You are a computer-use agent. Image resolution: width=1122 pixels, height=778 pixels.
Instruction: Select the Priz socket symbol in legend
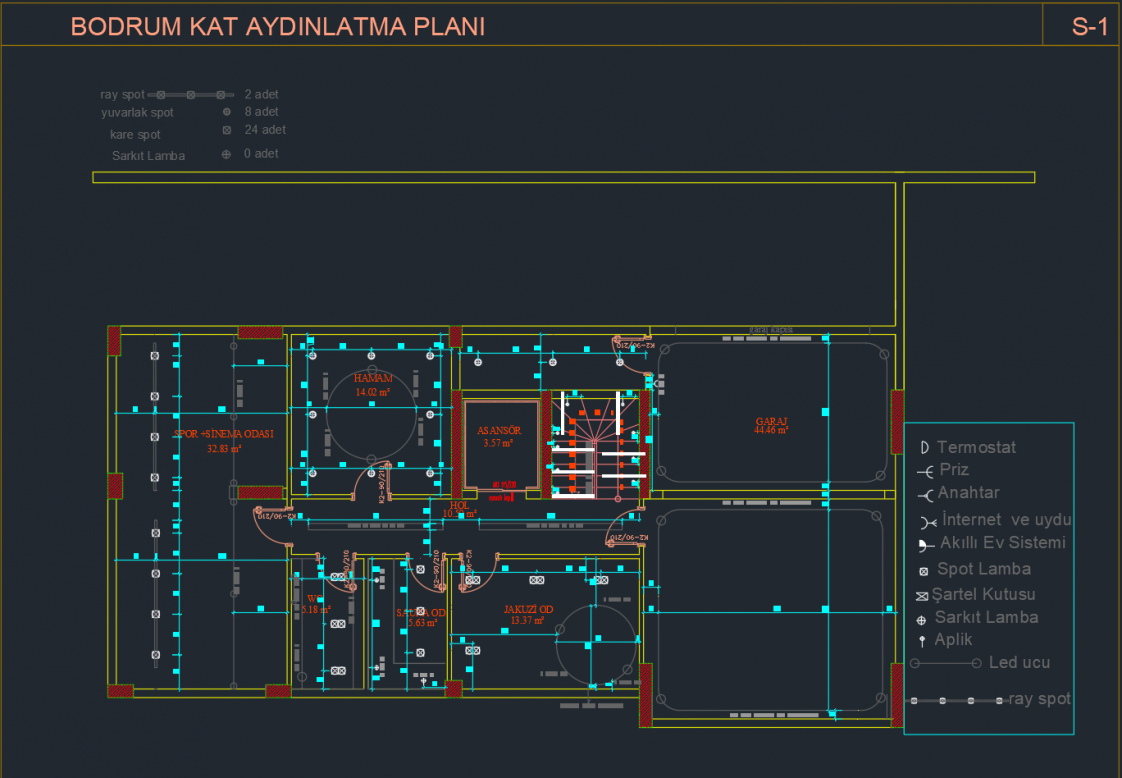tap(925, 471)
